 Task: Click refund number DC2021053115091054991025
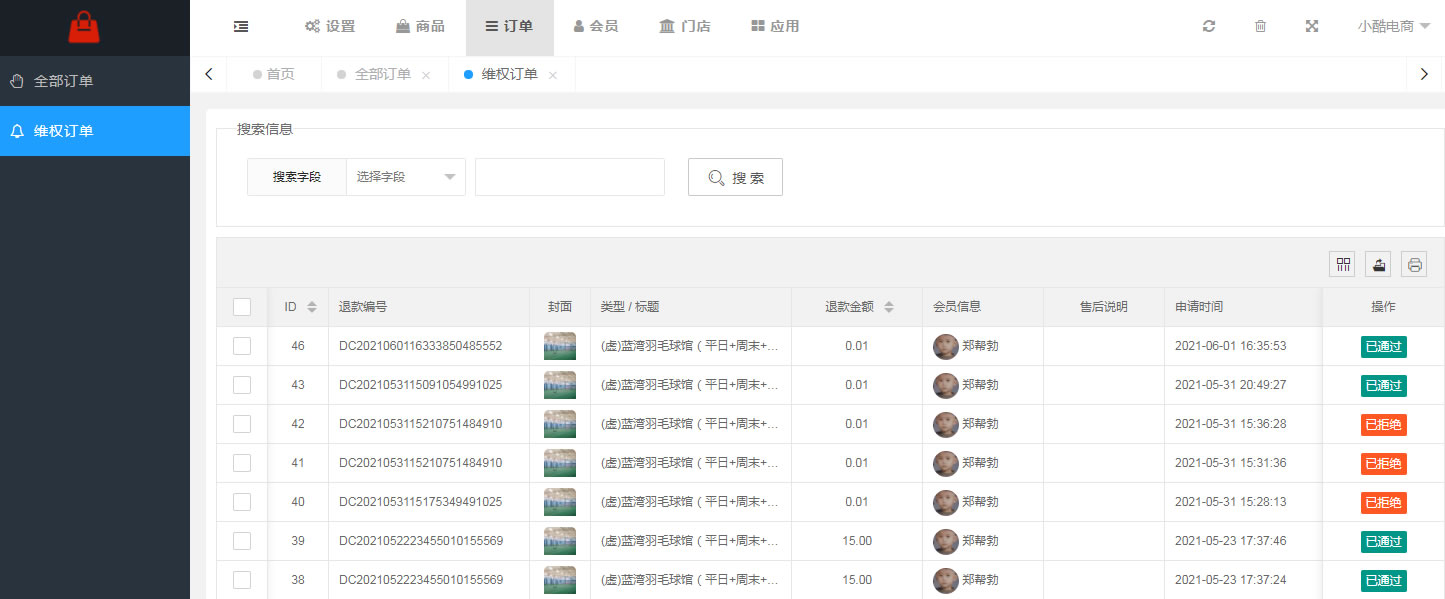click(421, 385)
